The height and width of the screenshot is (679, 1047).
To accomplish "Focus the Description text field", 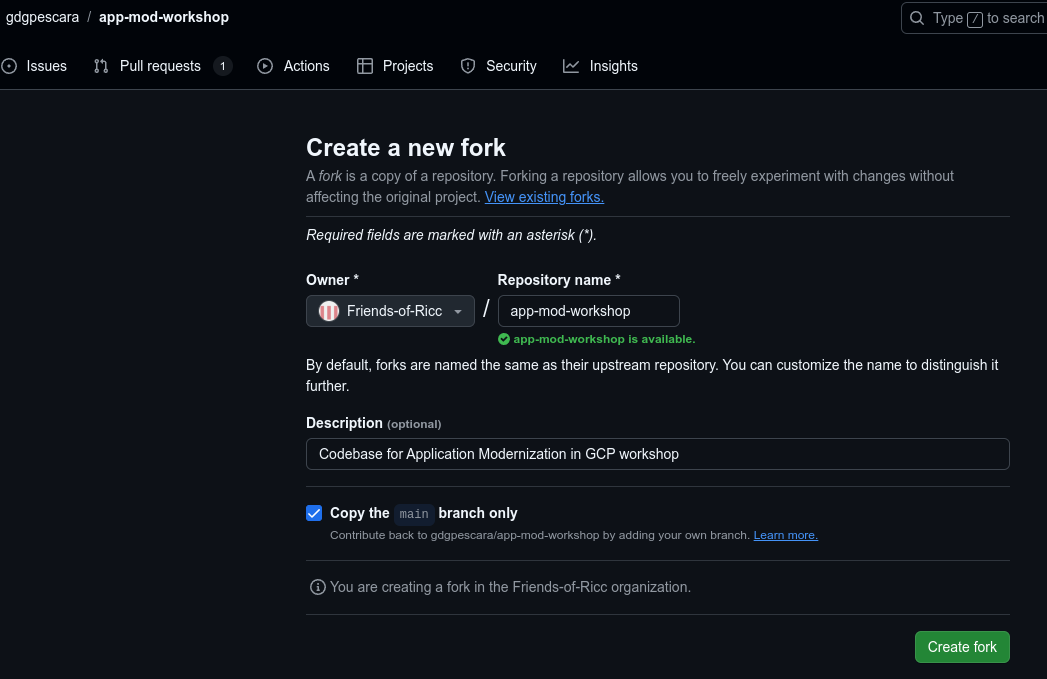I will point(657,454).
